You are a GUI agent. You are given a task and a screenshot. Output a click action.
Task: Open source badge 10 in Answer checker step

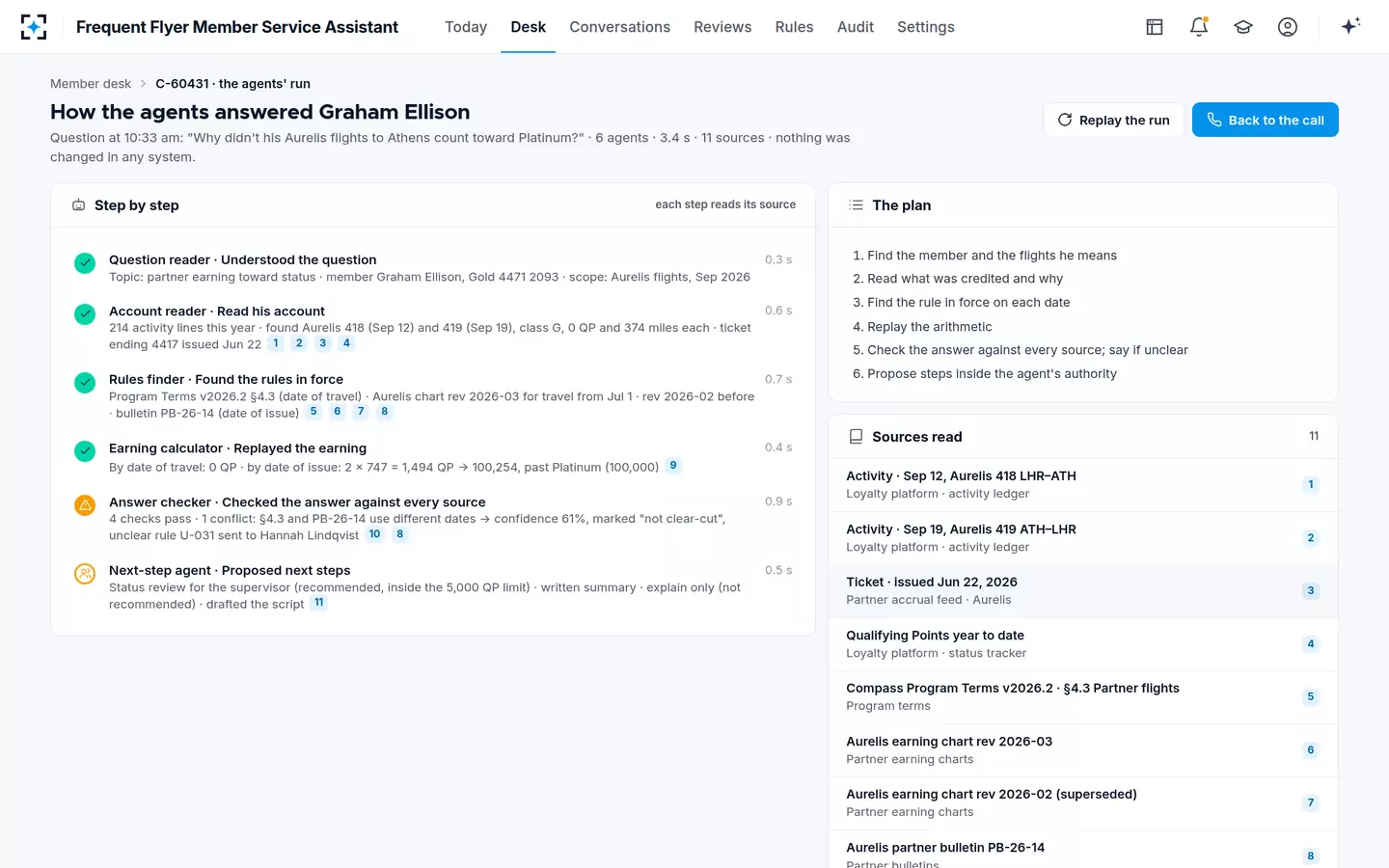[x=375, y=534]
